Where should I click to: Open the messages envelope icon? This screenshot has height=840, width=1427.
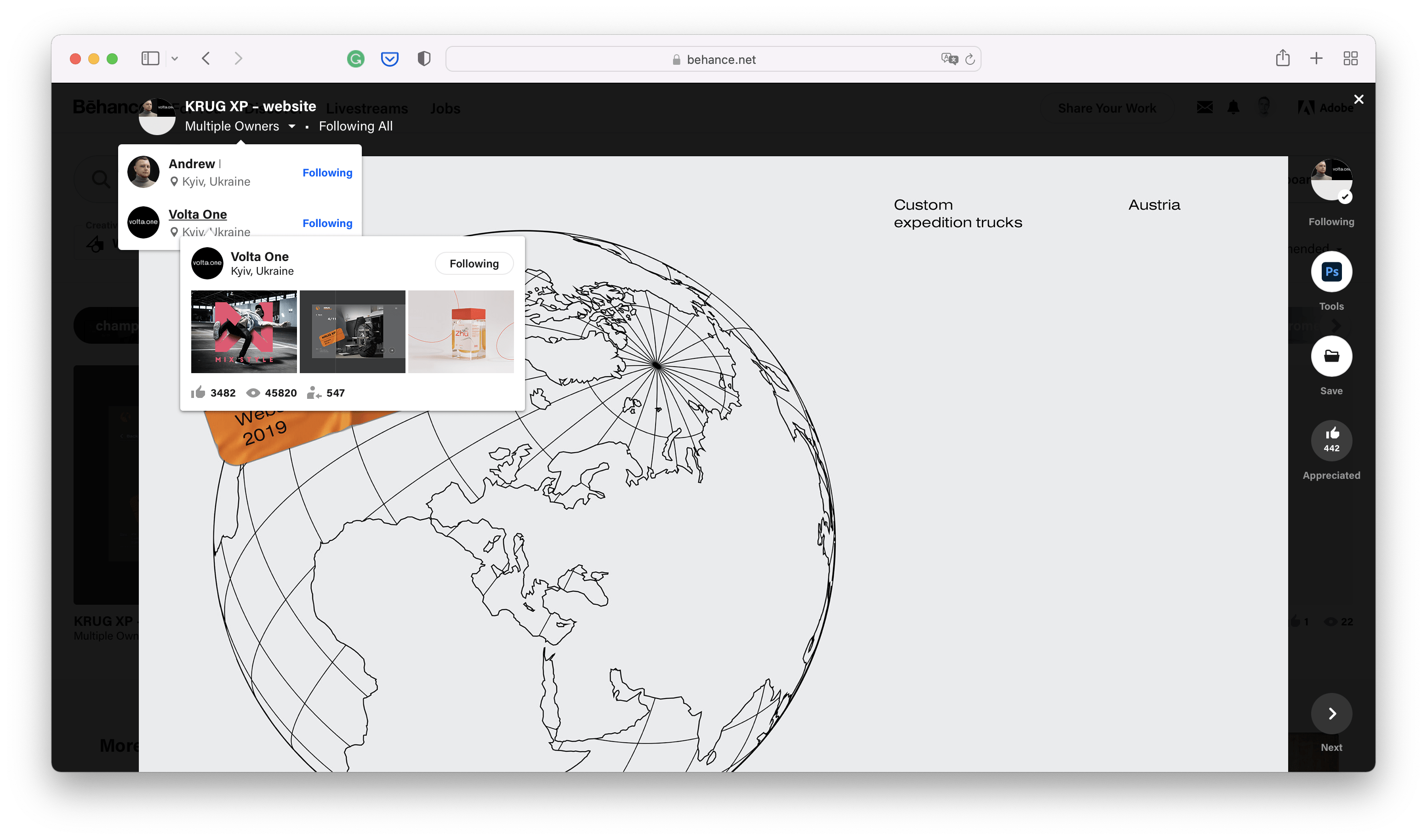point(1204,107)
